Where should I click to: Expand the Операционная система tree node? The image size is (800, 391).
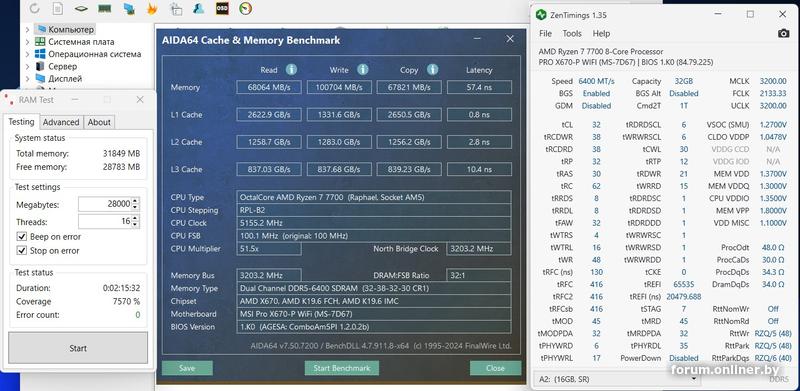pyautogui.click(x=28, y=54)
